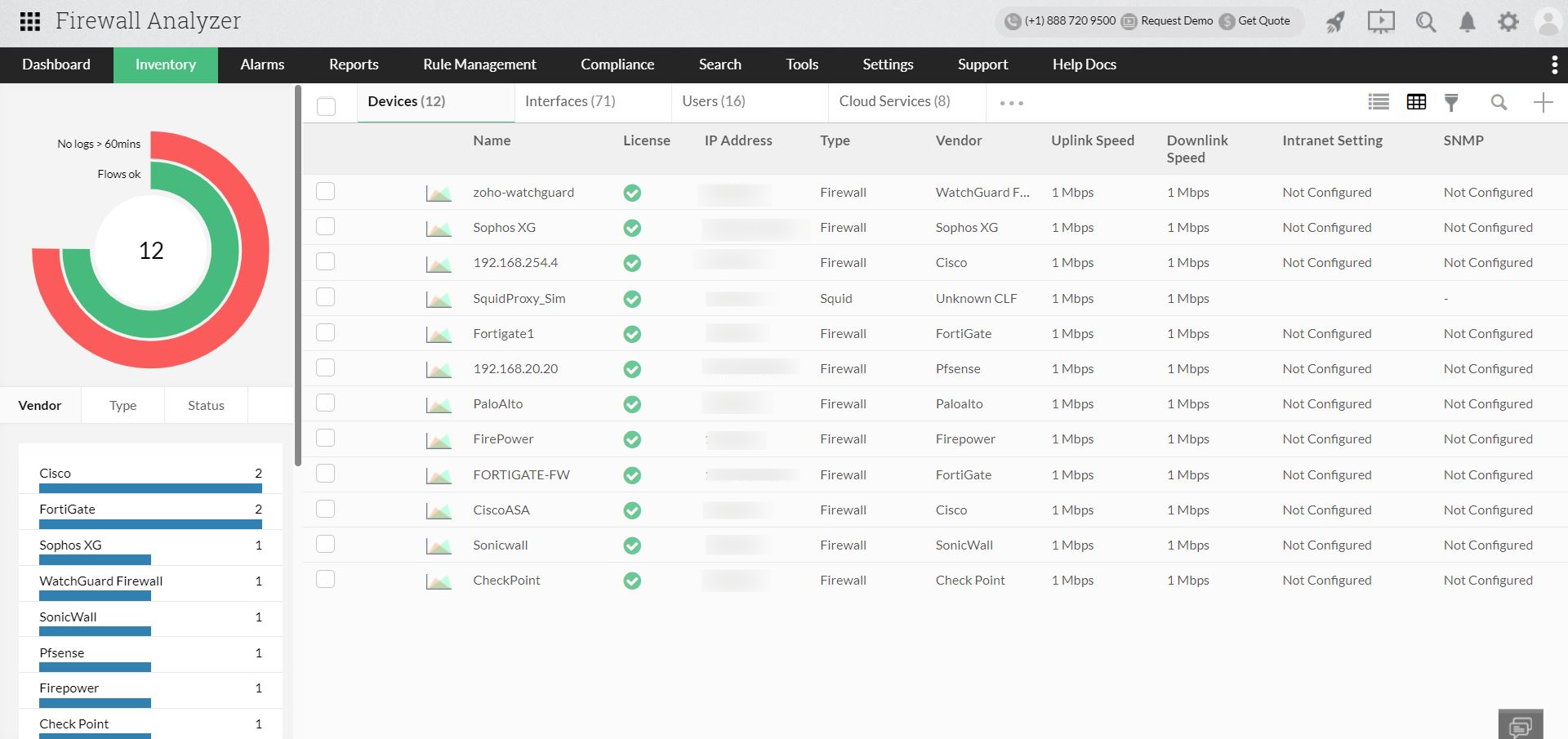
Task: Open the notifications bell icon
Action: click(1467, 22)
